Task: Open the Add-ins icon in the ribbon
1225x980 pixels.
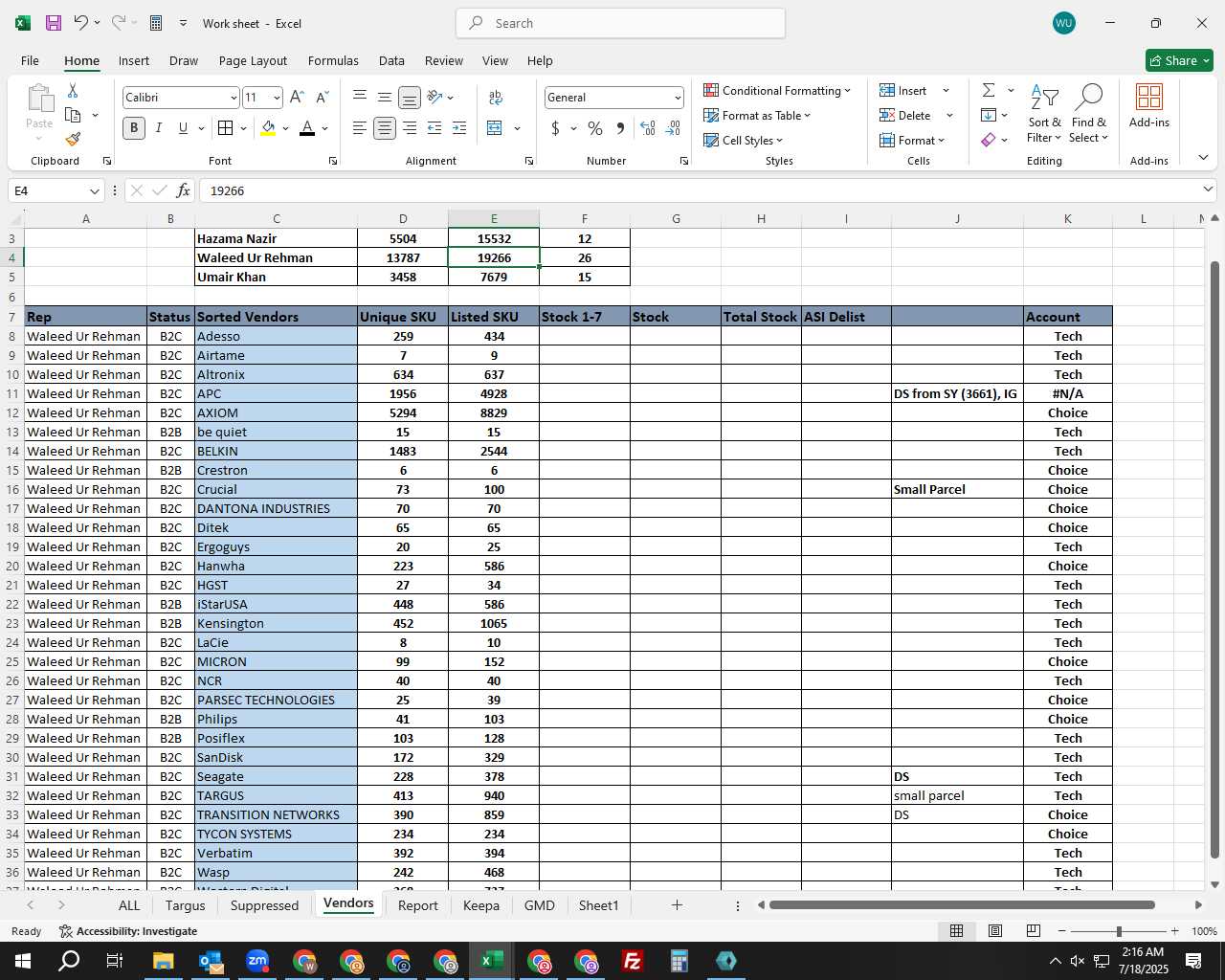Action: click(1149, 105)
